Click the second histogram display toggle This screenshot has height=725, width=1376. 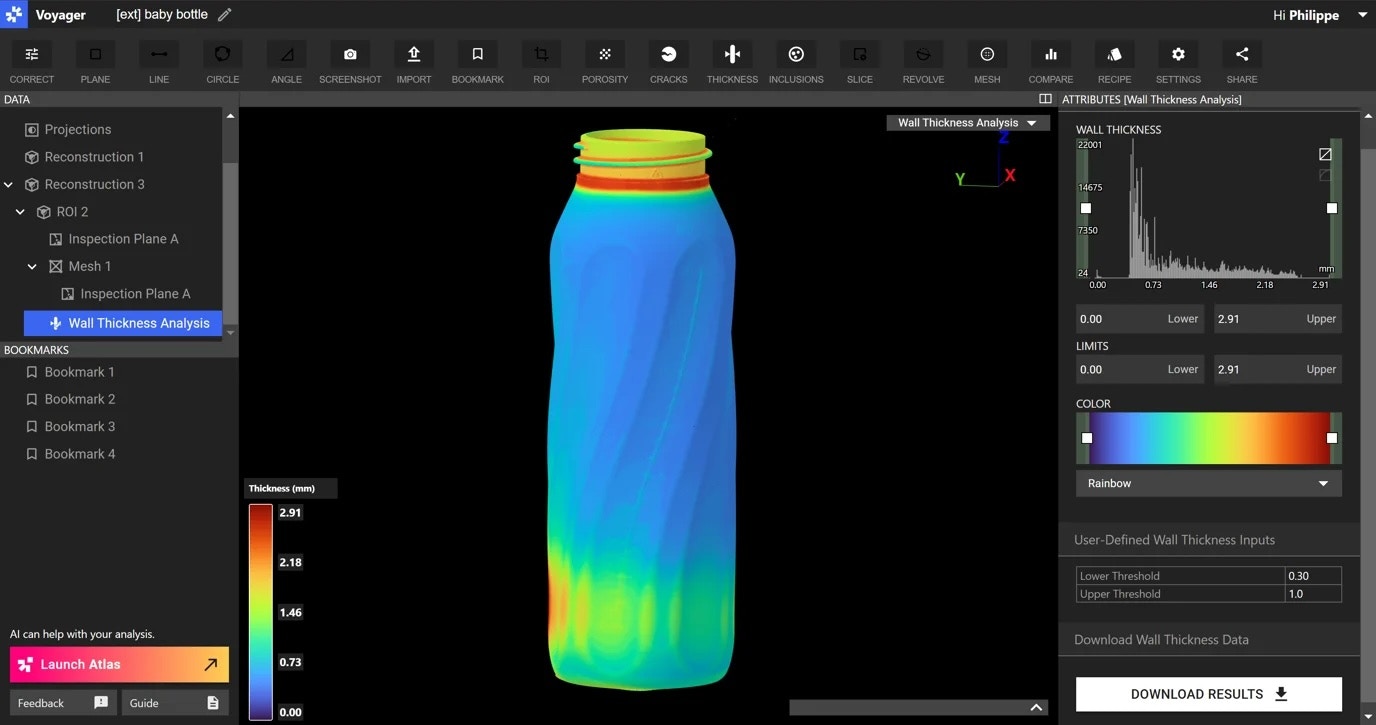pos(1325,175)
